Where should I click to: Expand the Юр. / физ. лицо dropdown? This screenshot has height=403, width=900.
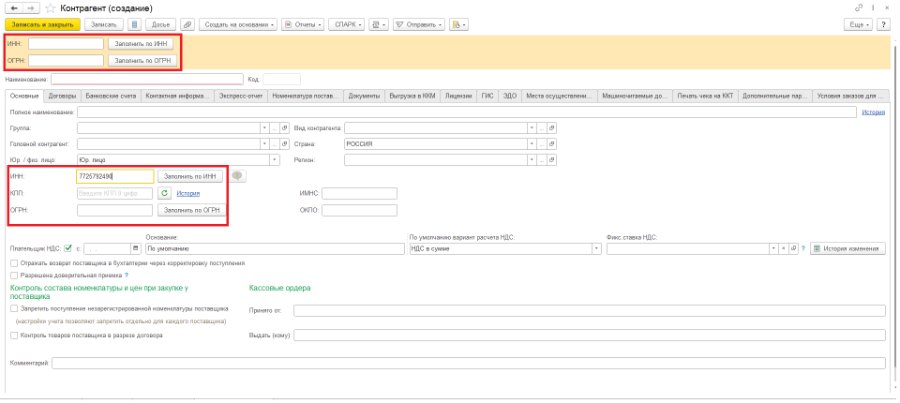pyautogui.click(x=275, y=160)
